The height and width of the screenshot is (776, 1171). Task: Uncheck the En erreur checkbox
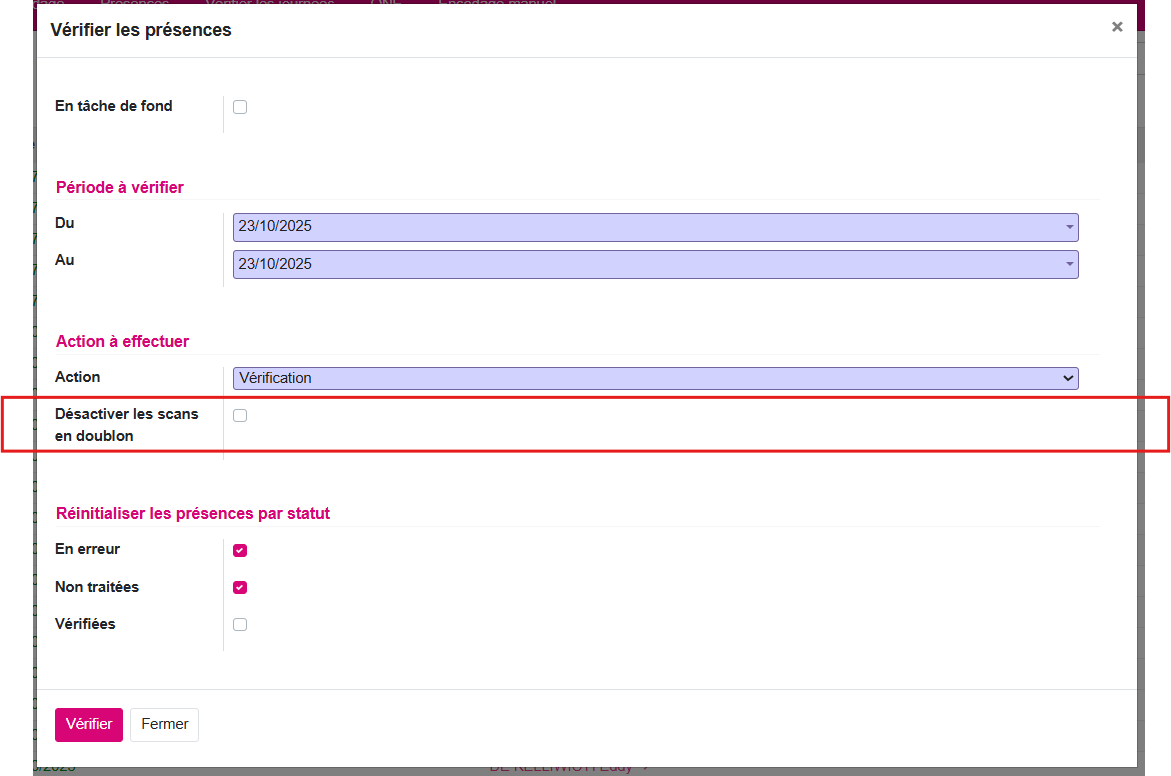[x=240, y=550]
